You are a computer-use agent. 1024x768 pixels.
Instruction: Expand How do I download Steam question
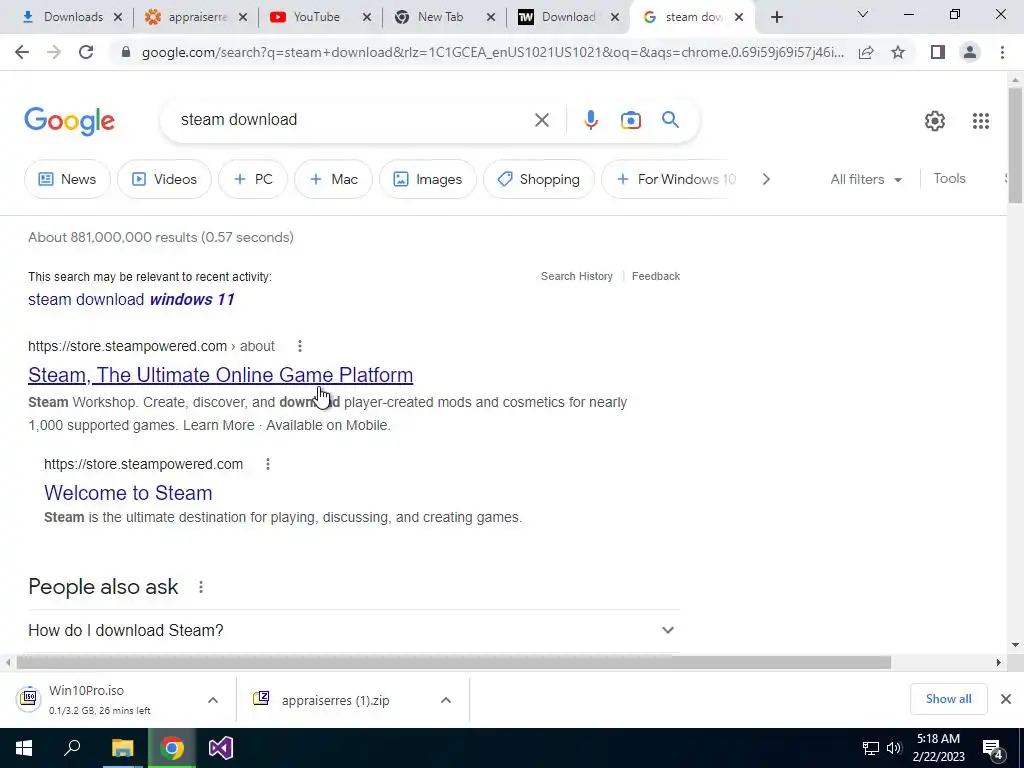[x=354, y=631]
